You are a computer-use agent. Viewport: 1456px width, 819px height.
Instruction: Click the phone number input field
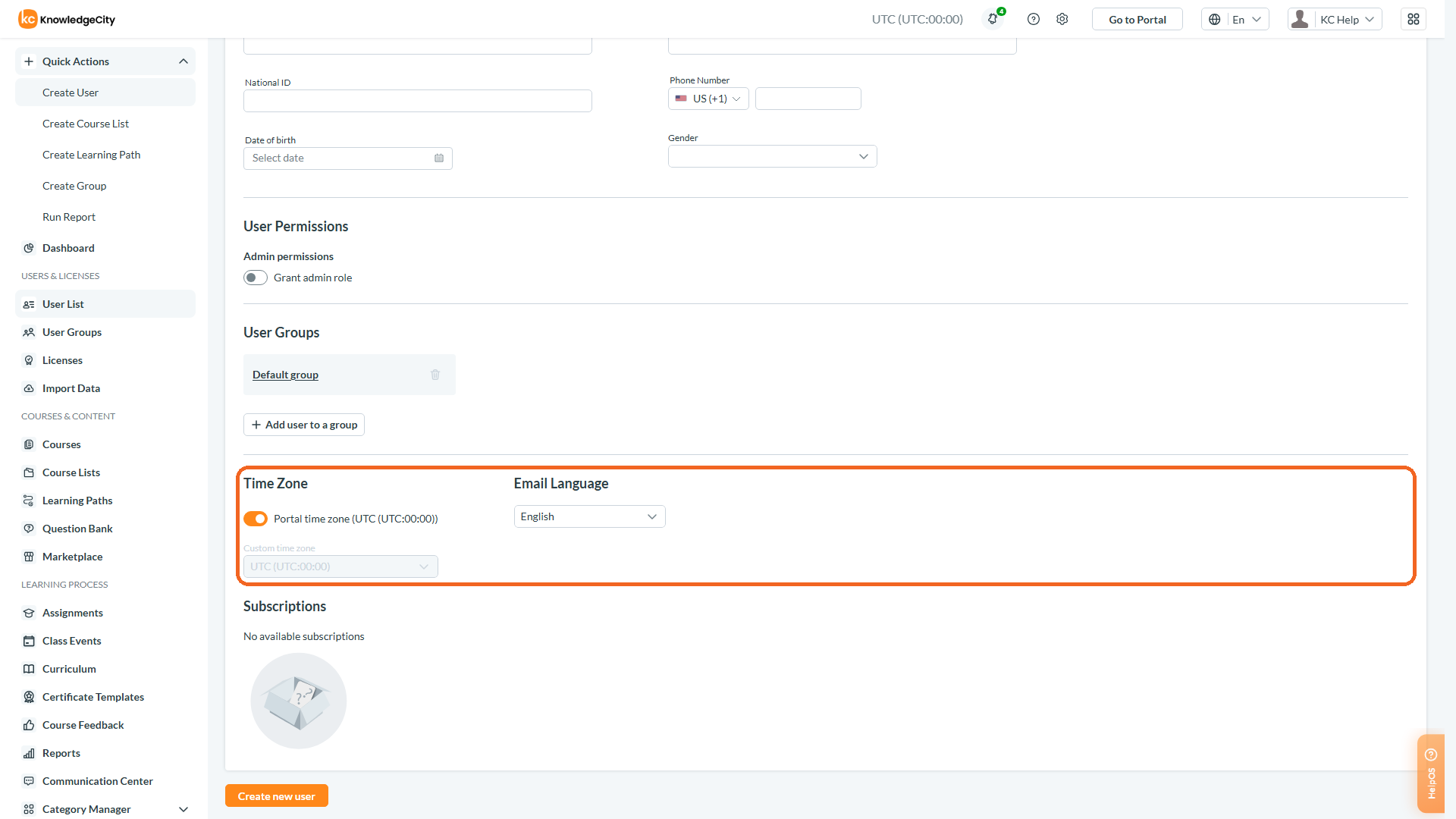tap(808, 99)
